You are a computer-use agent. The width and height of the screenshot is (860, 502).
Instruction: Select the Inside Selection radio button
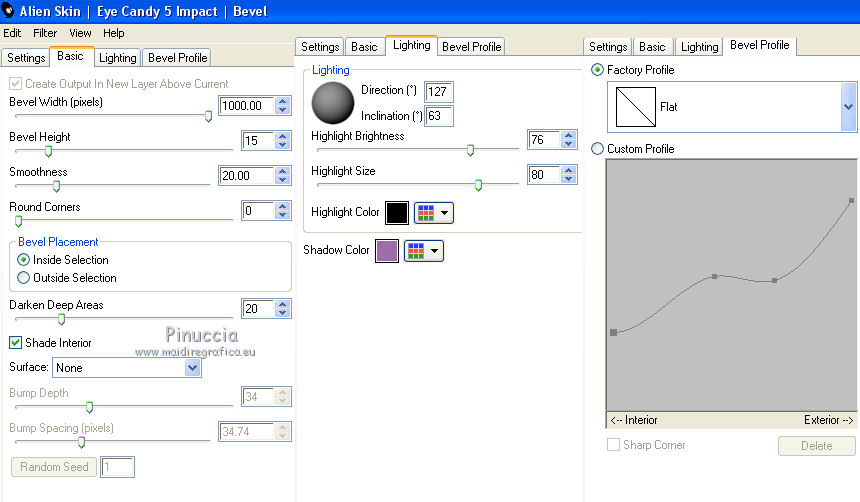[23, 260]
